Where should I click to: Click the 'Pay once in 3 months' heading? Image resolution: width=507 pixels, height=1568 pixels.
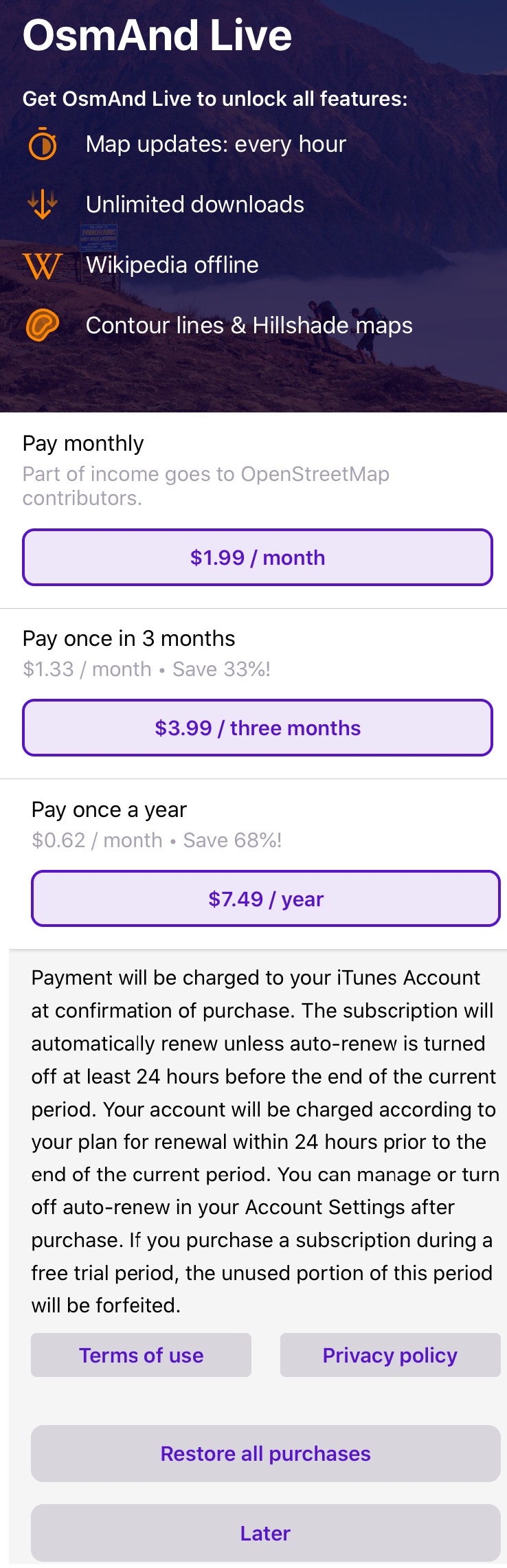coord(129,638)
